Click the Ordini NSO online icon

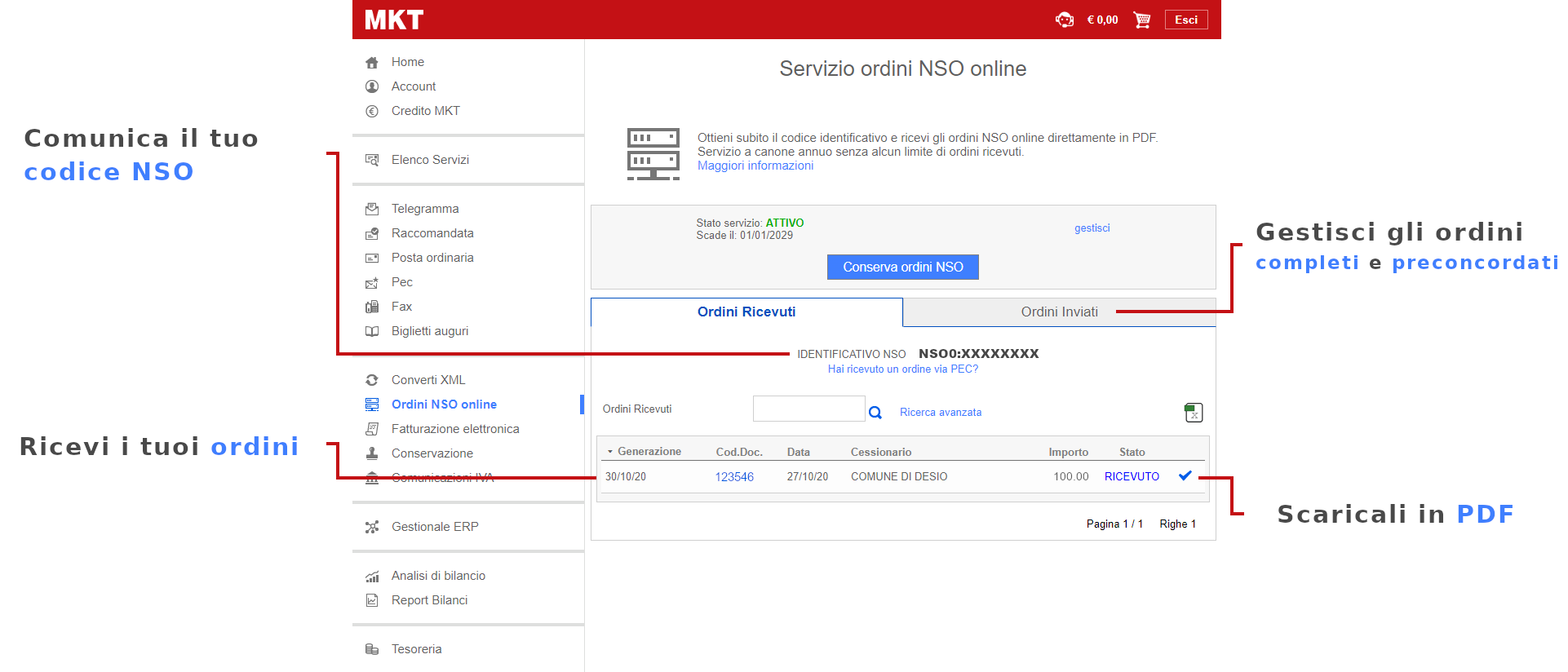tap(372, 405)
